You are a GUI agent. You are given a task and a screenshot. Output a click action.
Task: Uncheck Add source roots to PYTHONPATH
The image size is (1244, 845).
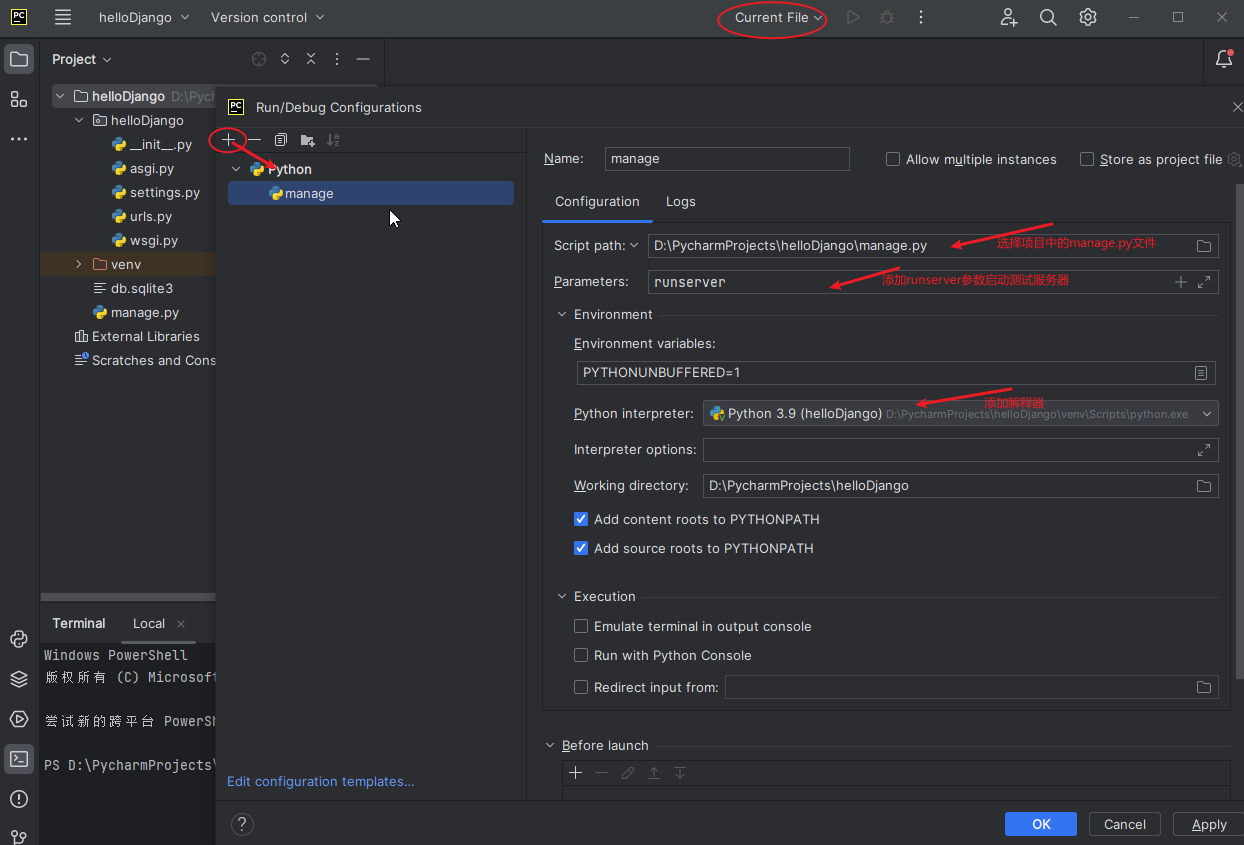pos(581,548)
